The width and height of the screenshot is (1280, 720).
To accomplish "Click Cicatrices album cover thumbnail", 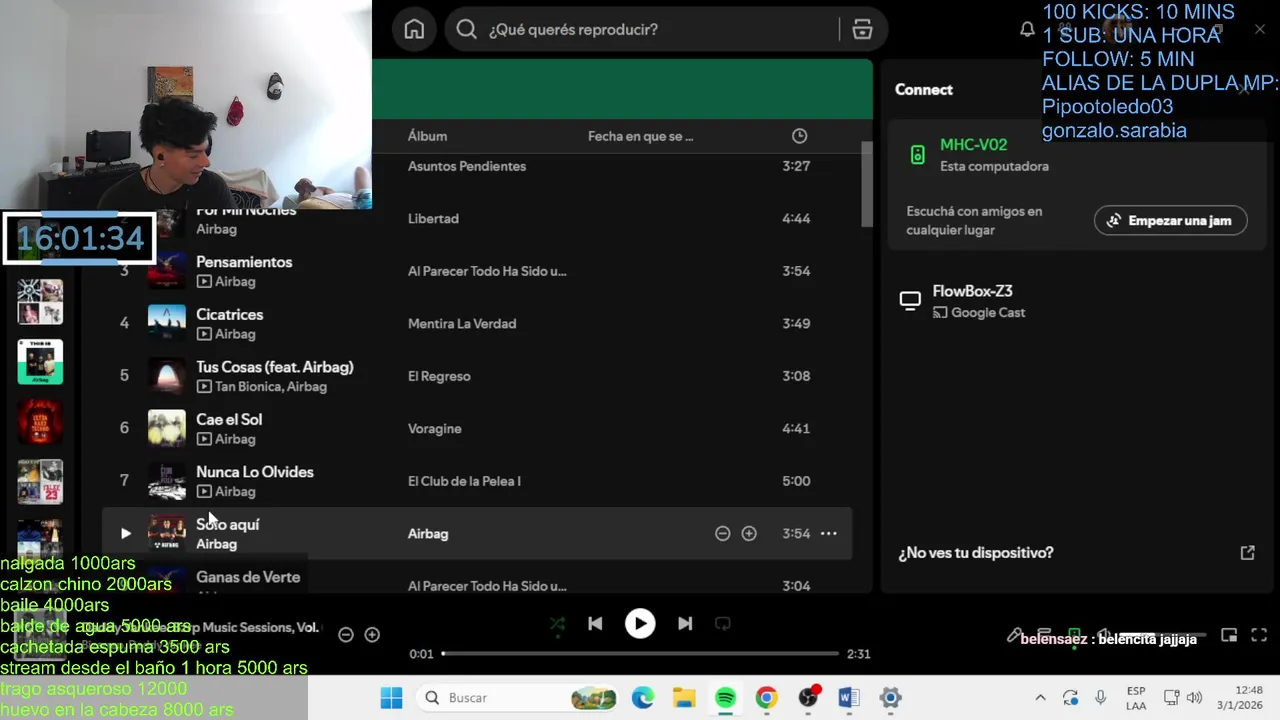I will 167,323.
